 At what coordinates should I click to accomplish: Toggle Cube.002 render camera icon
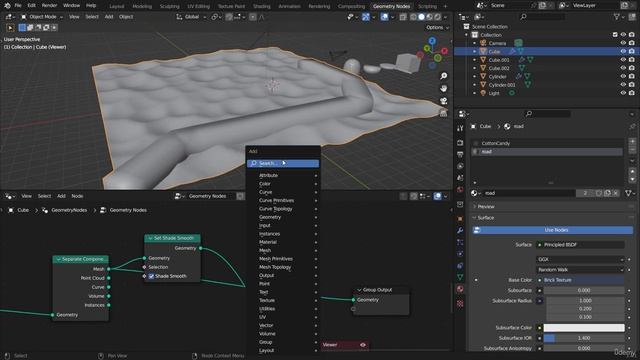tap(631, 68)
